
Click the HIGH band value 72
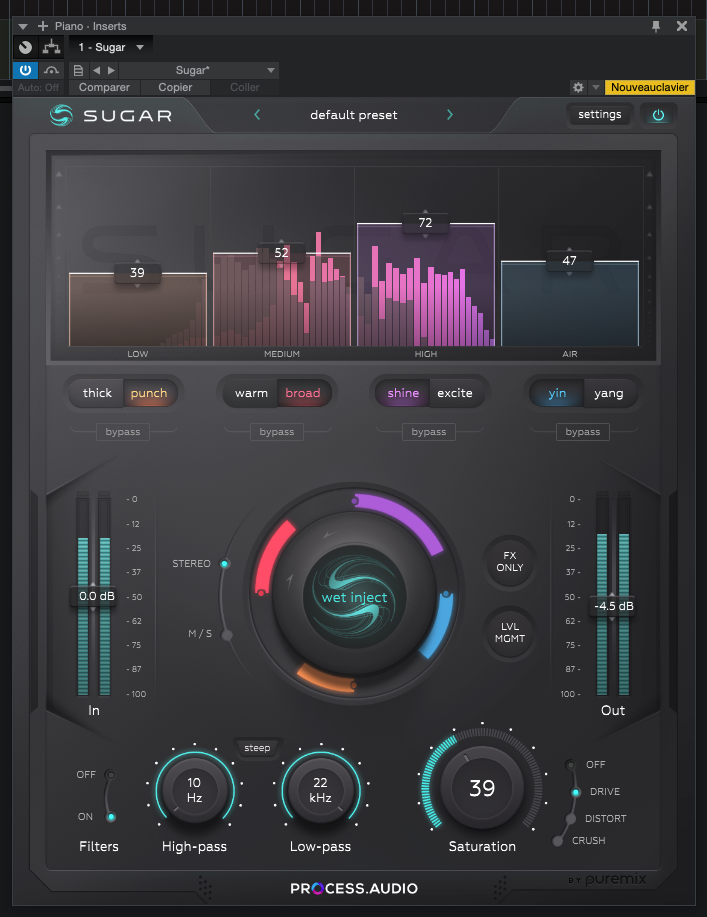(x=425, y=223)
